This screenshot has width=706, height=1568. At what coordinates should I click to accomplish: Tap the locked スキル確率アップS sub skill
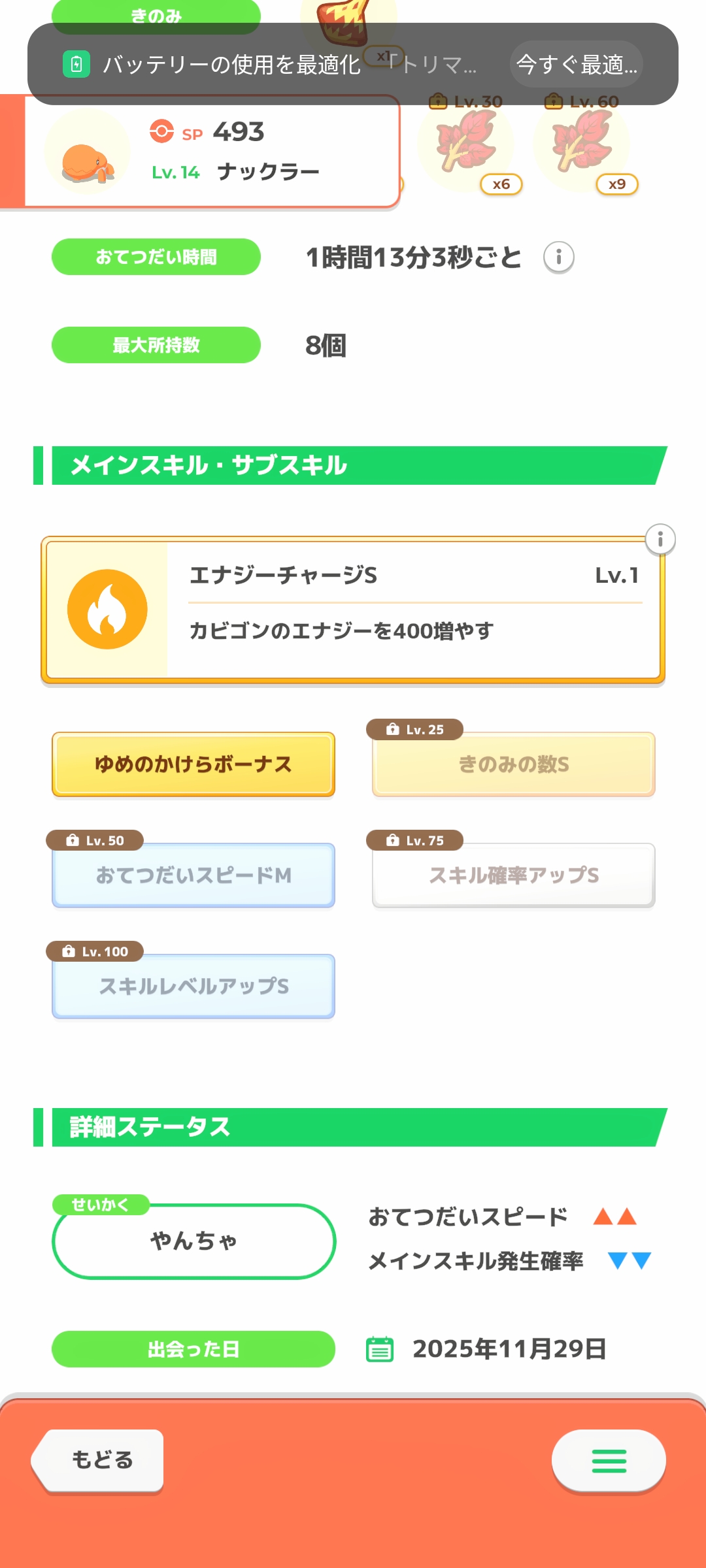click(x=514, y=875)
